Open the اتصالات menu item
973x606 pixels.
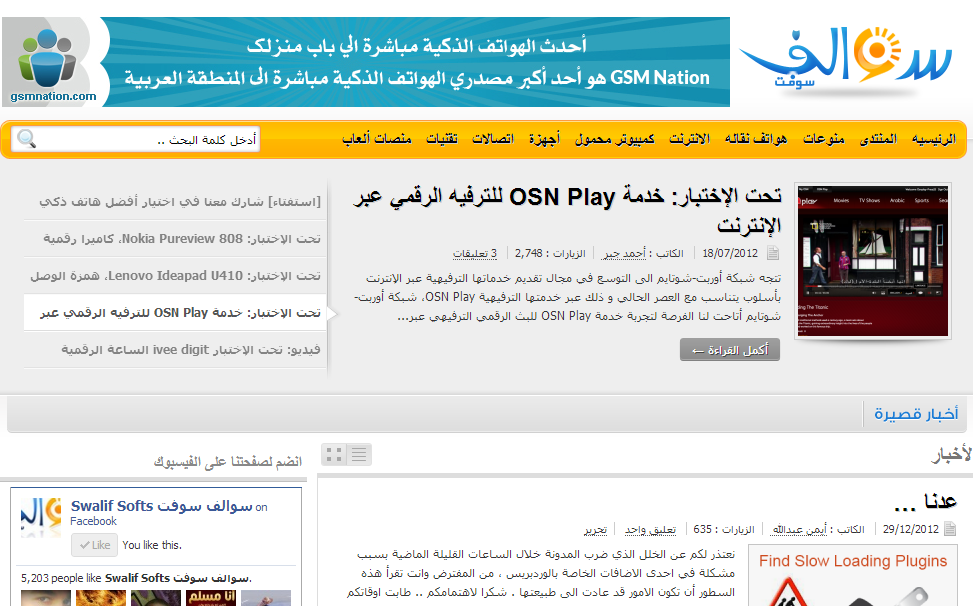(x=493, y=139)
